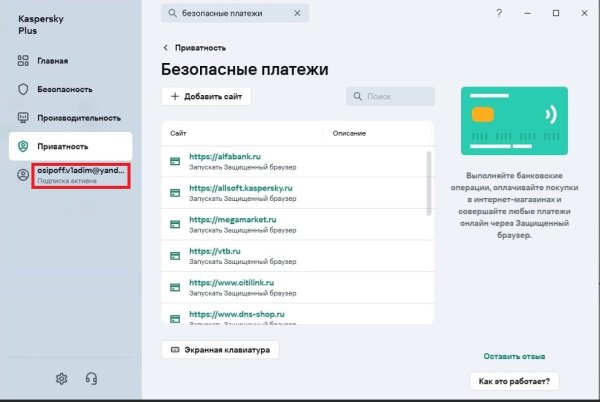Open the https://megamarket.ru link
Screen dimensions: 600x402
point(233,220)
